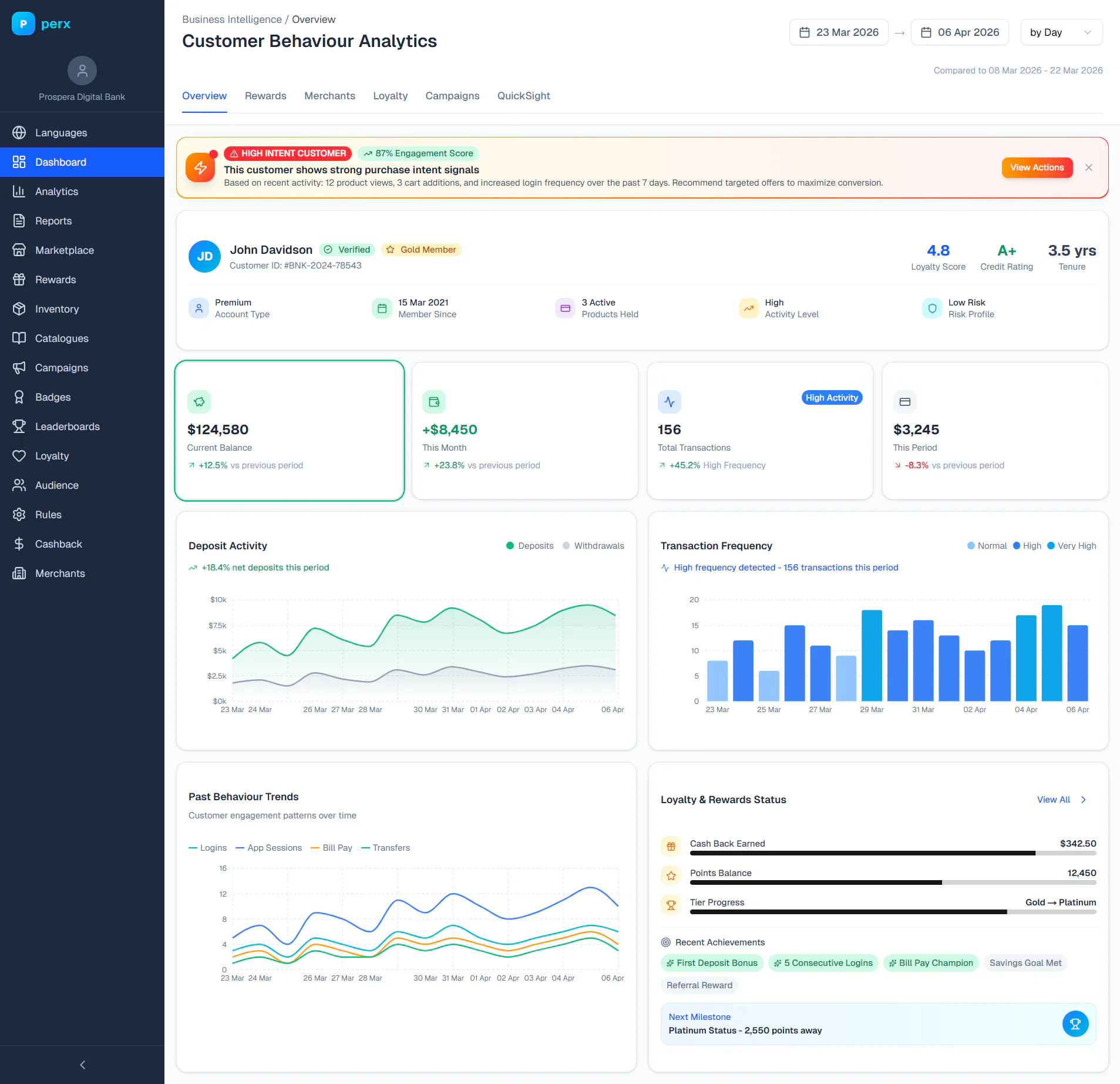Toggle the Withdrawals legend series

click(593, 546)
